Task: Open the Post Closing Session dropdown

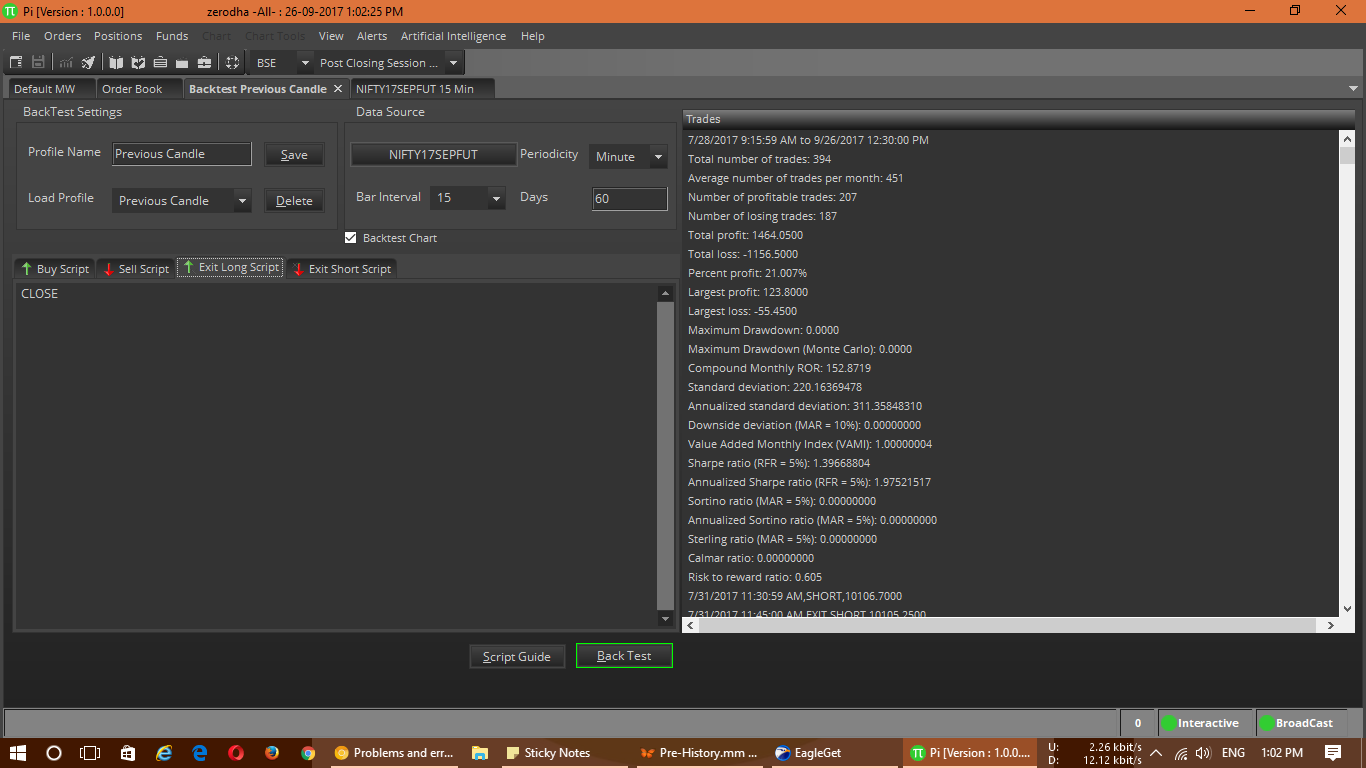Action: point(453,63)
